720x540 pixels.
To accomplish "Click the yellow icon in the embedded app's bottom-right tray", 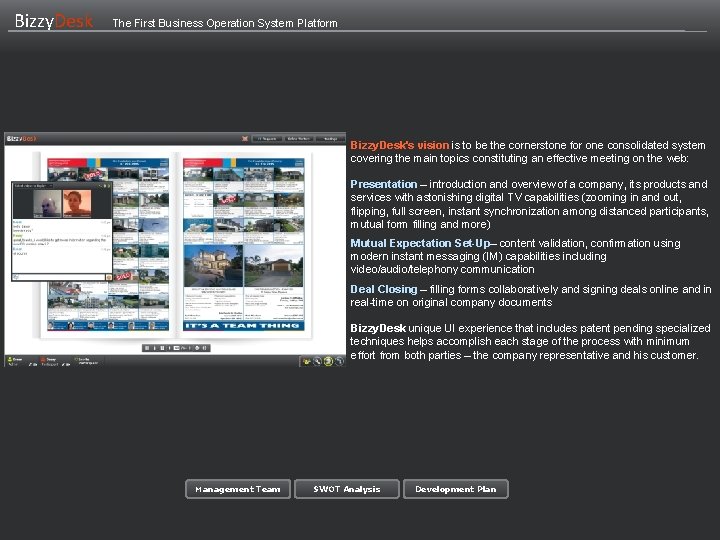I will pyautogui.click(x=306, y=362).
